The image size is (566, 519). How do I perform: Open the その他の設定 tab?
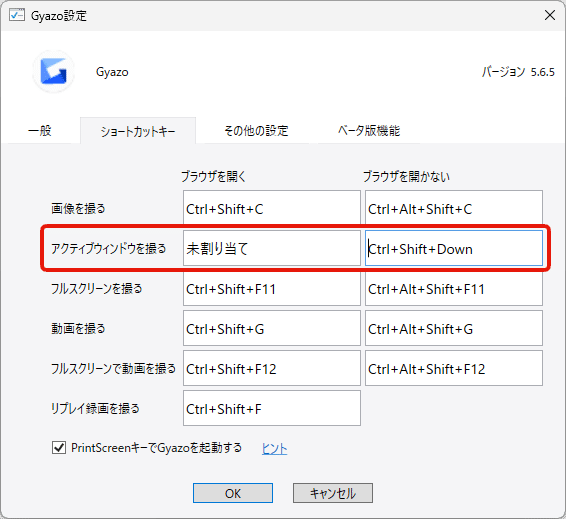pos(256,130)
